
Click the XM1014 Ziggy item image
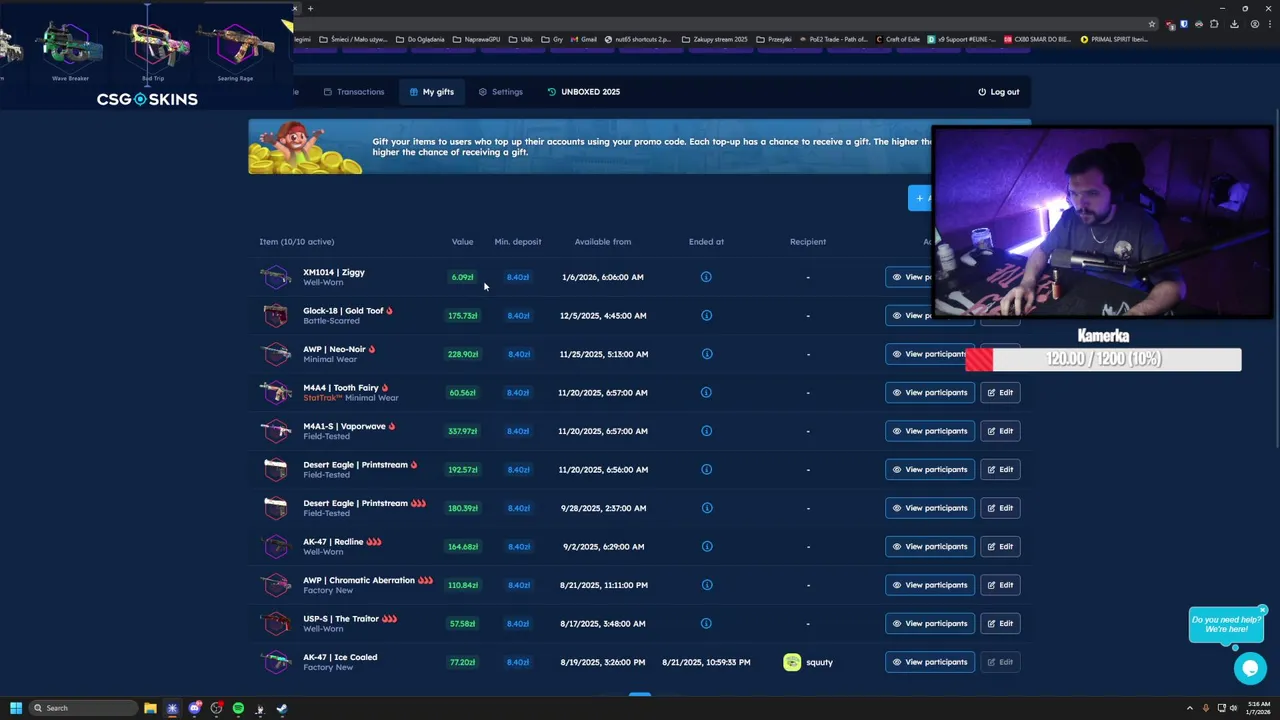[x=275, y=277]
